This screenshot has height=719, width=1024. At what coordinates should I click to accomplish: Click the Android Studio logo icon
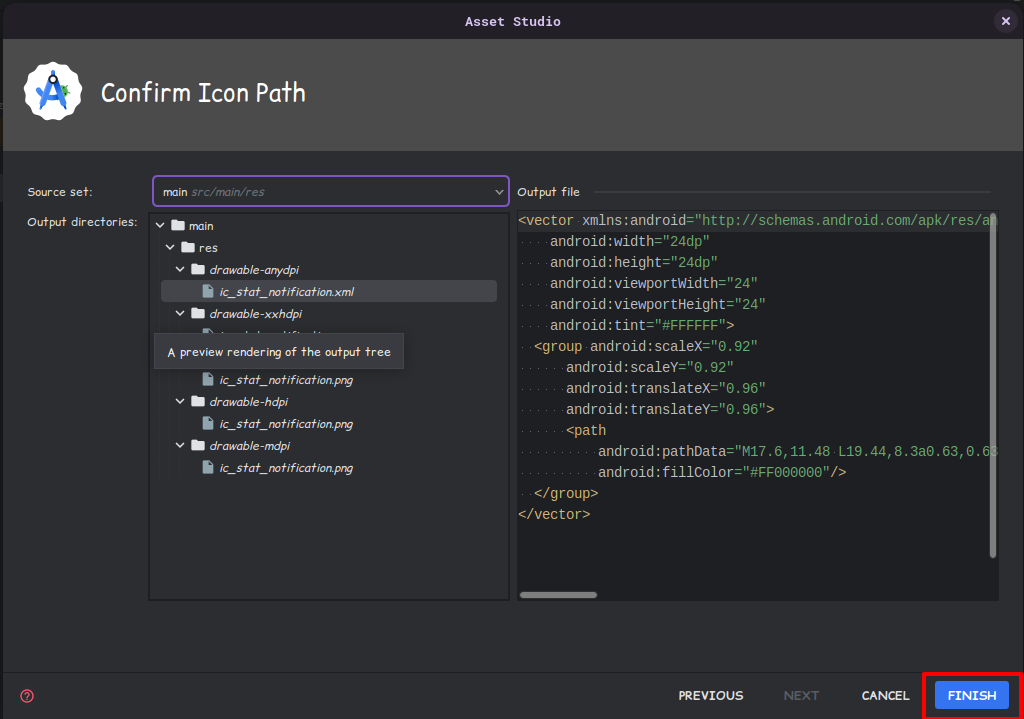coord(52,92)
